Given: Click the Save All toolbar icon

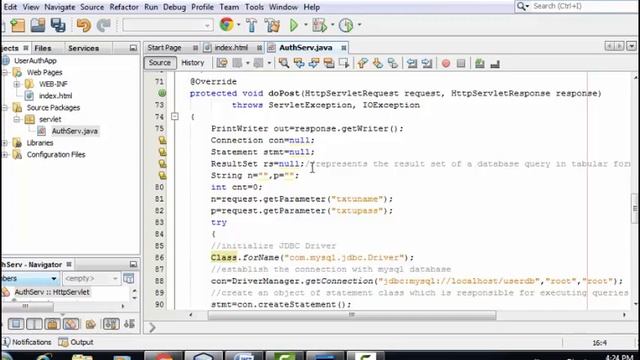Looking at the screenshot, I should (x=58, y=25).
